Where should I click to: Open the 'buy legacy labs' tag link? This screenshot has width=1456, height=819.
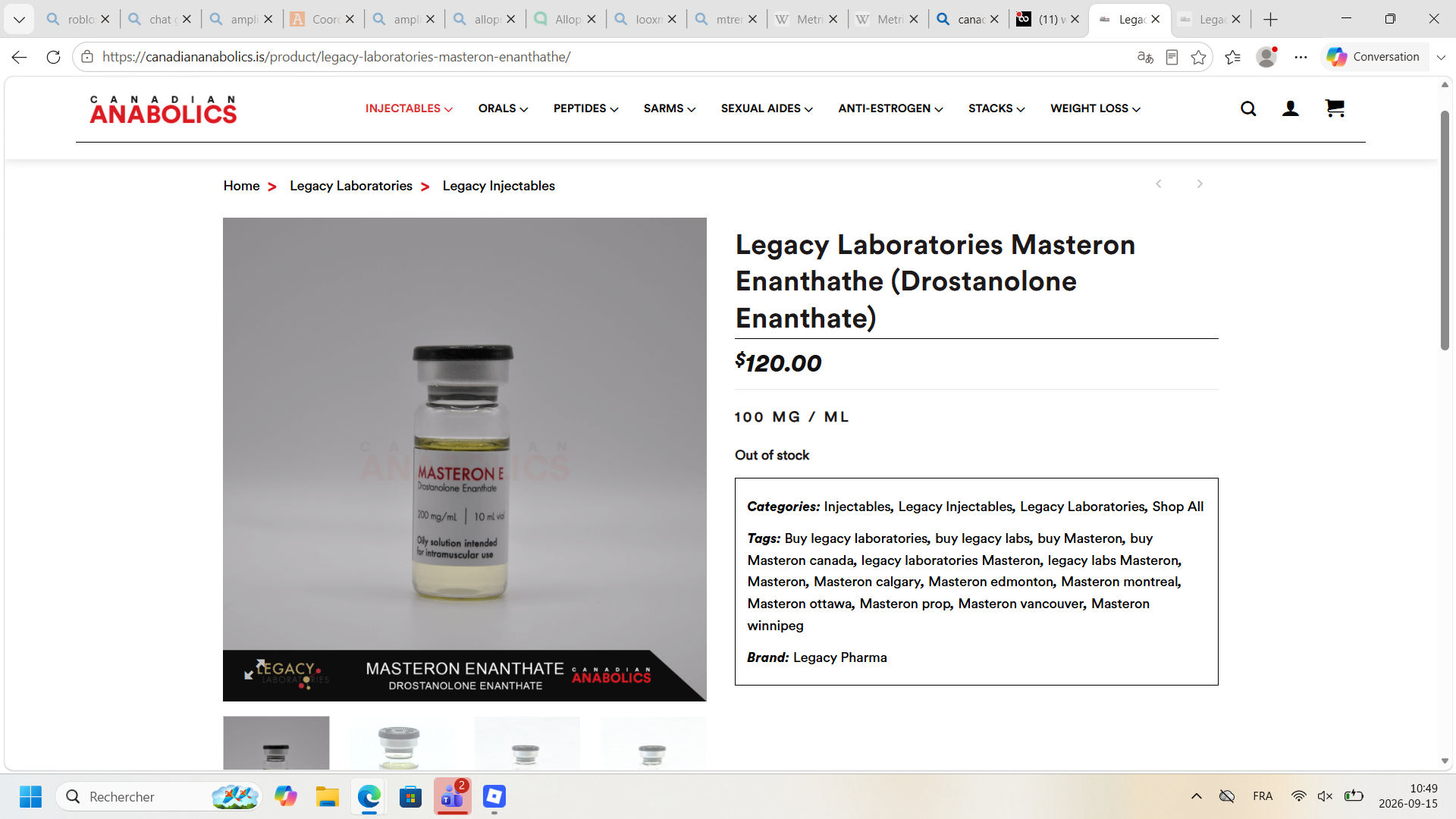[983, 538]
